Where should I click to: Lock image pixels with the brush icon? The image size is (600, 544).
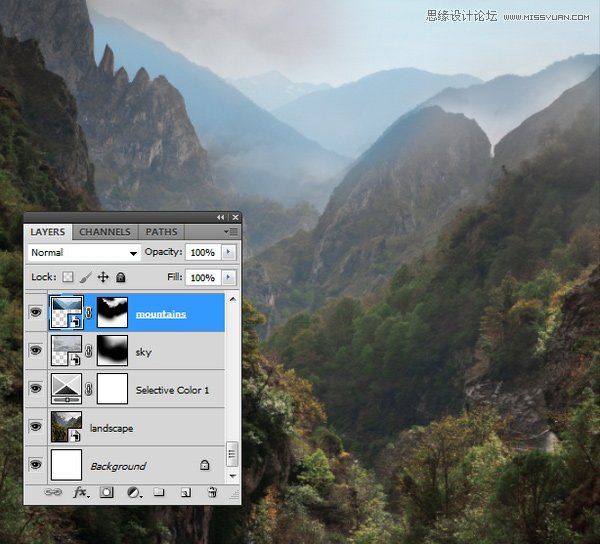[86, 277]
